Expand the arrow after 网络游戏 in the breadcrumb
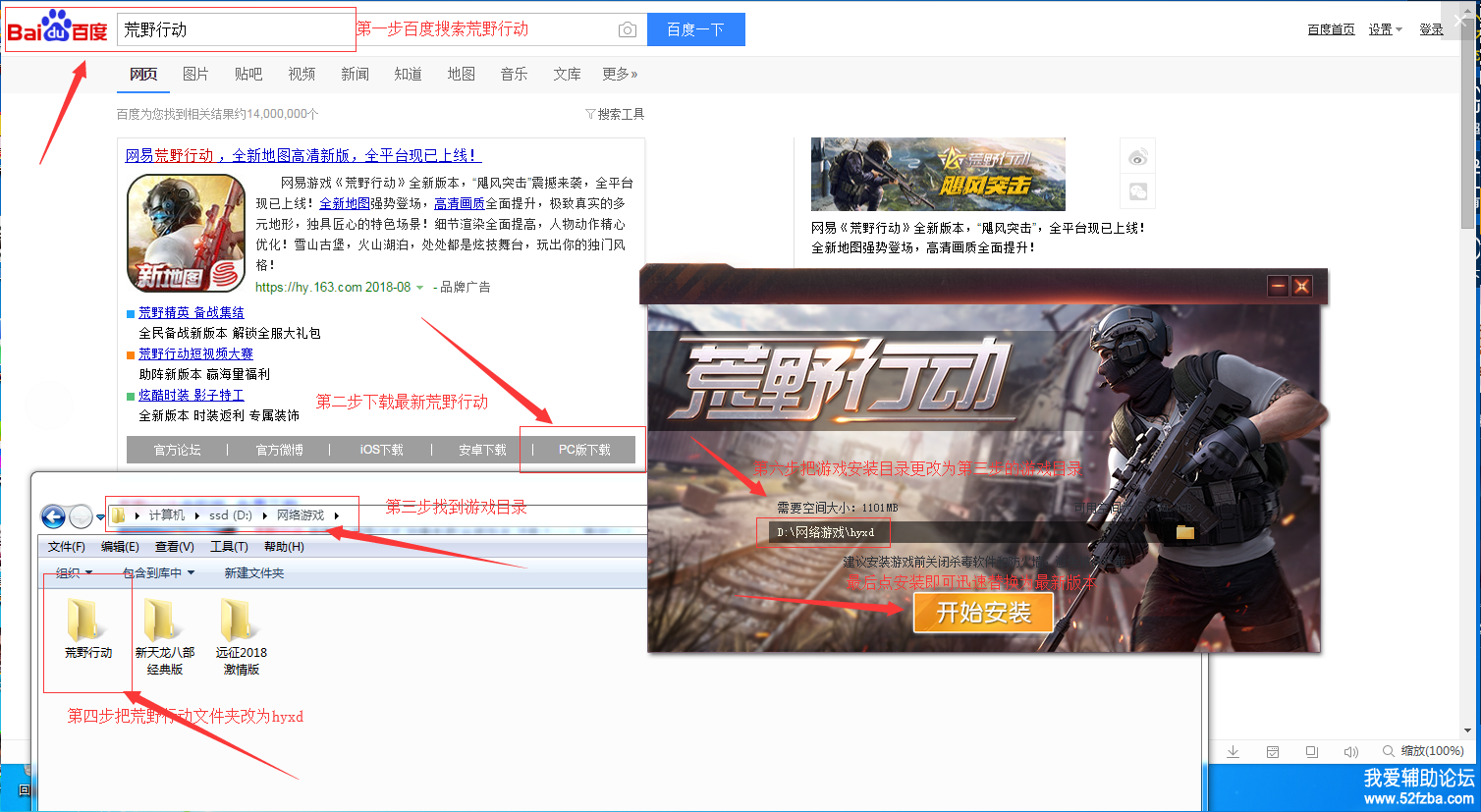Image resolution: width=1481 pixels, height=812 pixels. [337, 515]
